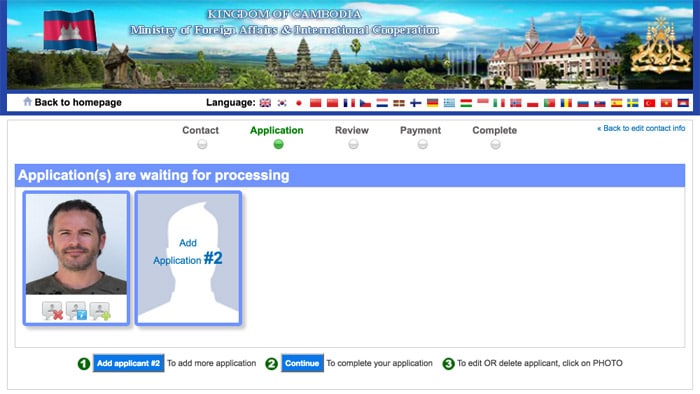Select the Swedish flag language

pos(633,103)
